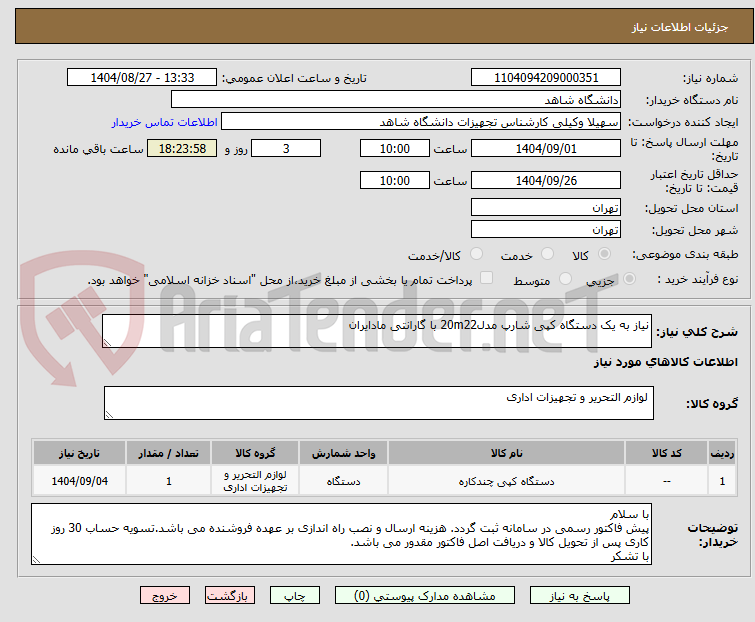Click the delivery city field تهران
This screenshot has height=622, width=755.
(546, 230)
